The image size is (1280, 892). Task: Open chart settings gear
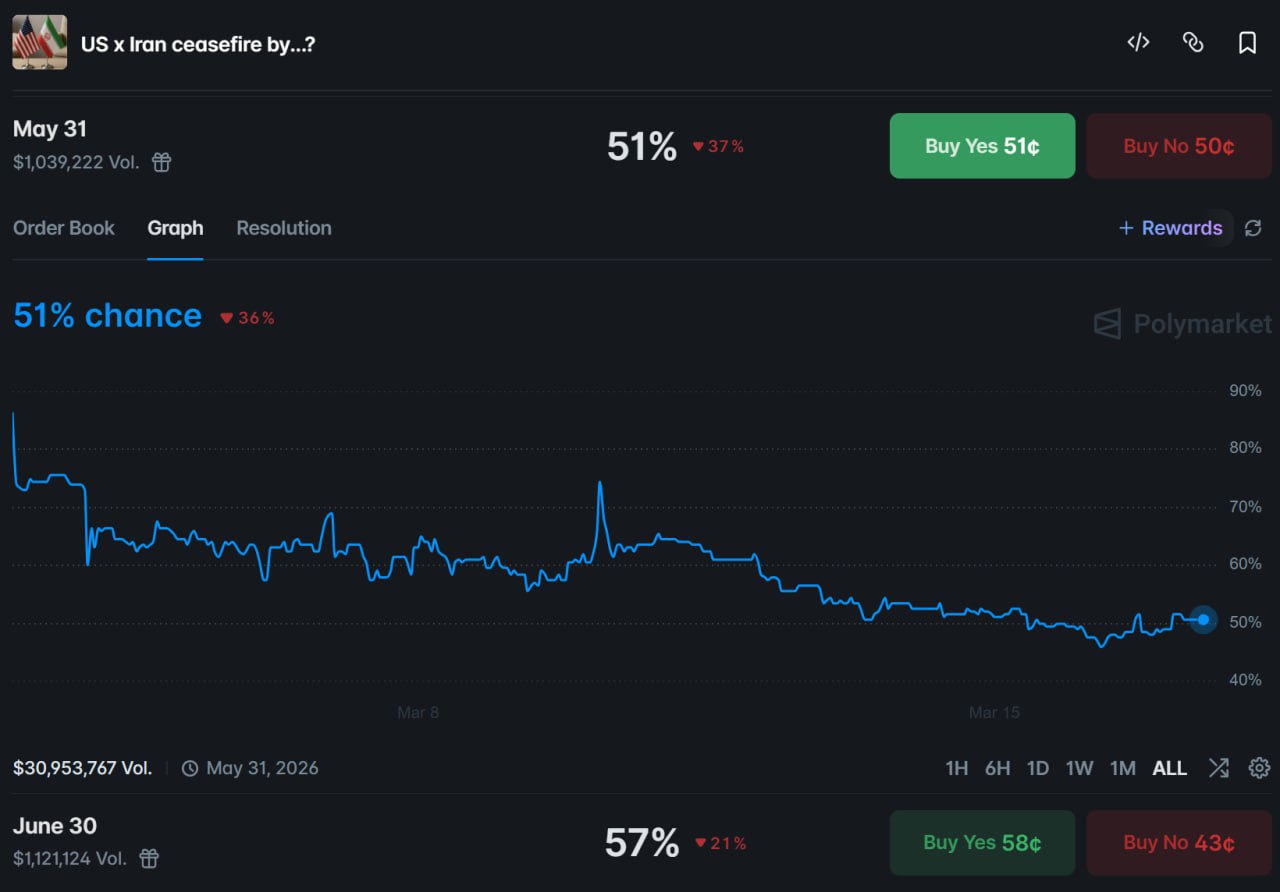point(1259,768)
